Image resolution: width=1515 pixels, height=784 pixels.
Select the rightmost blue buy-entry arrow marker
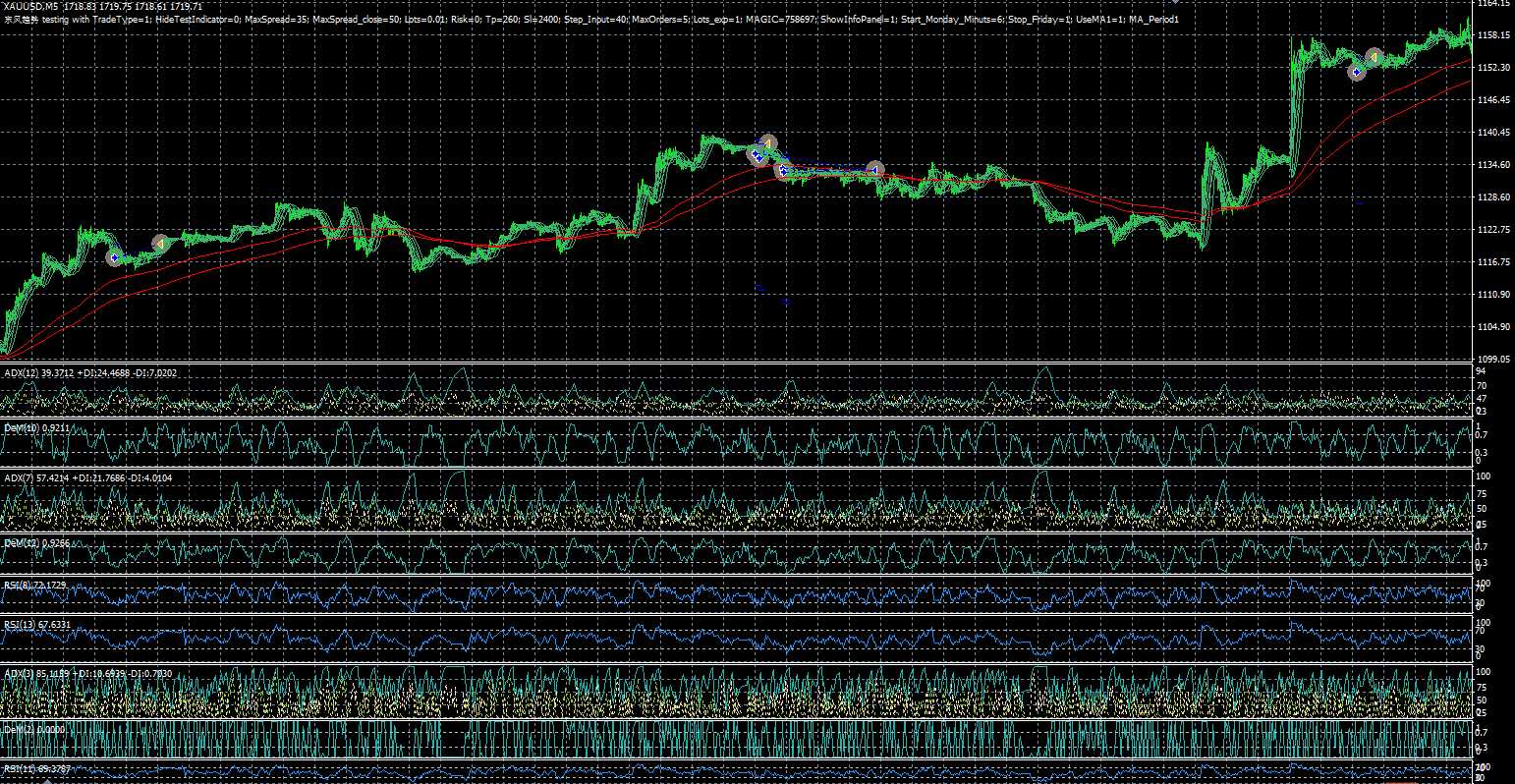point(1357,72)
